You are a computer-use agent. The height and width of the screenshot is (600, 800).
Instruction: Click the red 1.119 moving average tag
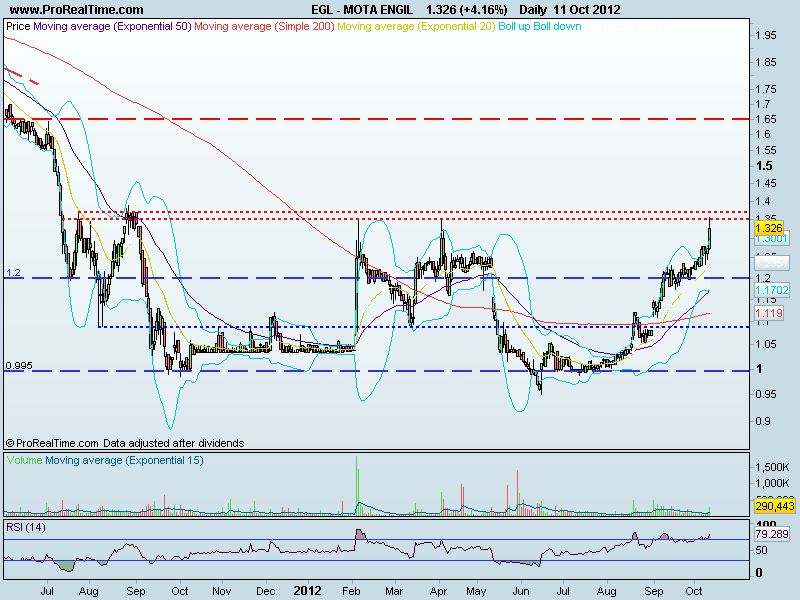pyautogui.click(x=768, y=313)
